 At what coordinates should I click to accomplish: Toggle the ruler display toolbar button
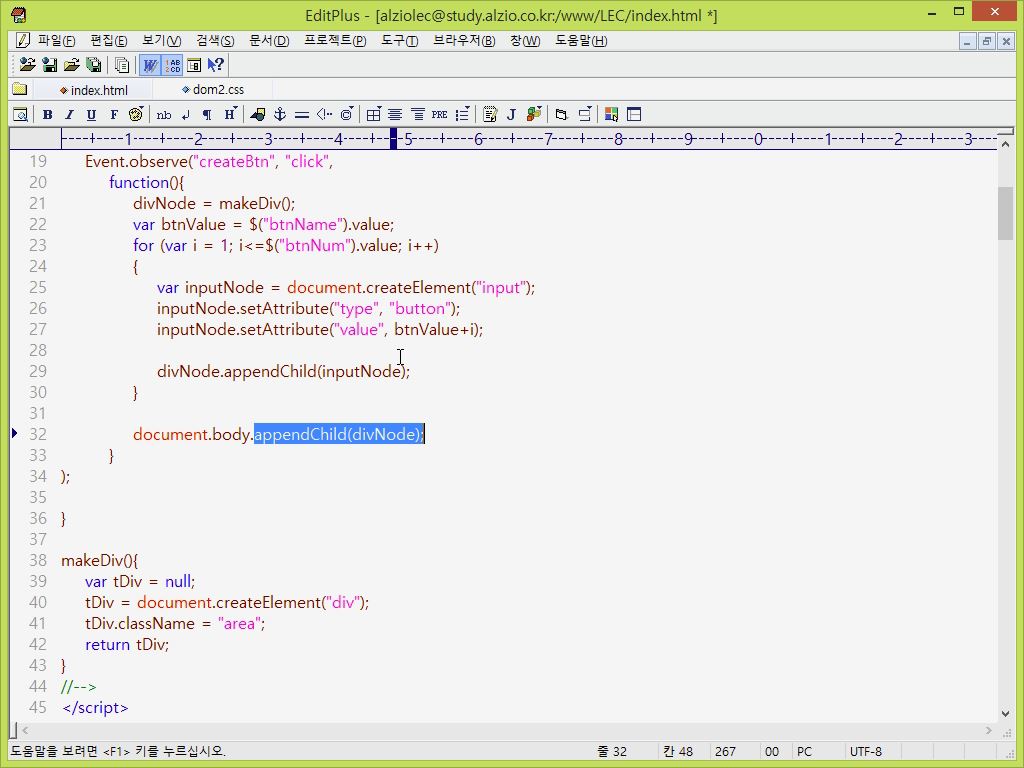coord(194,65)
